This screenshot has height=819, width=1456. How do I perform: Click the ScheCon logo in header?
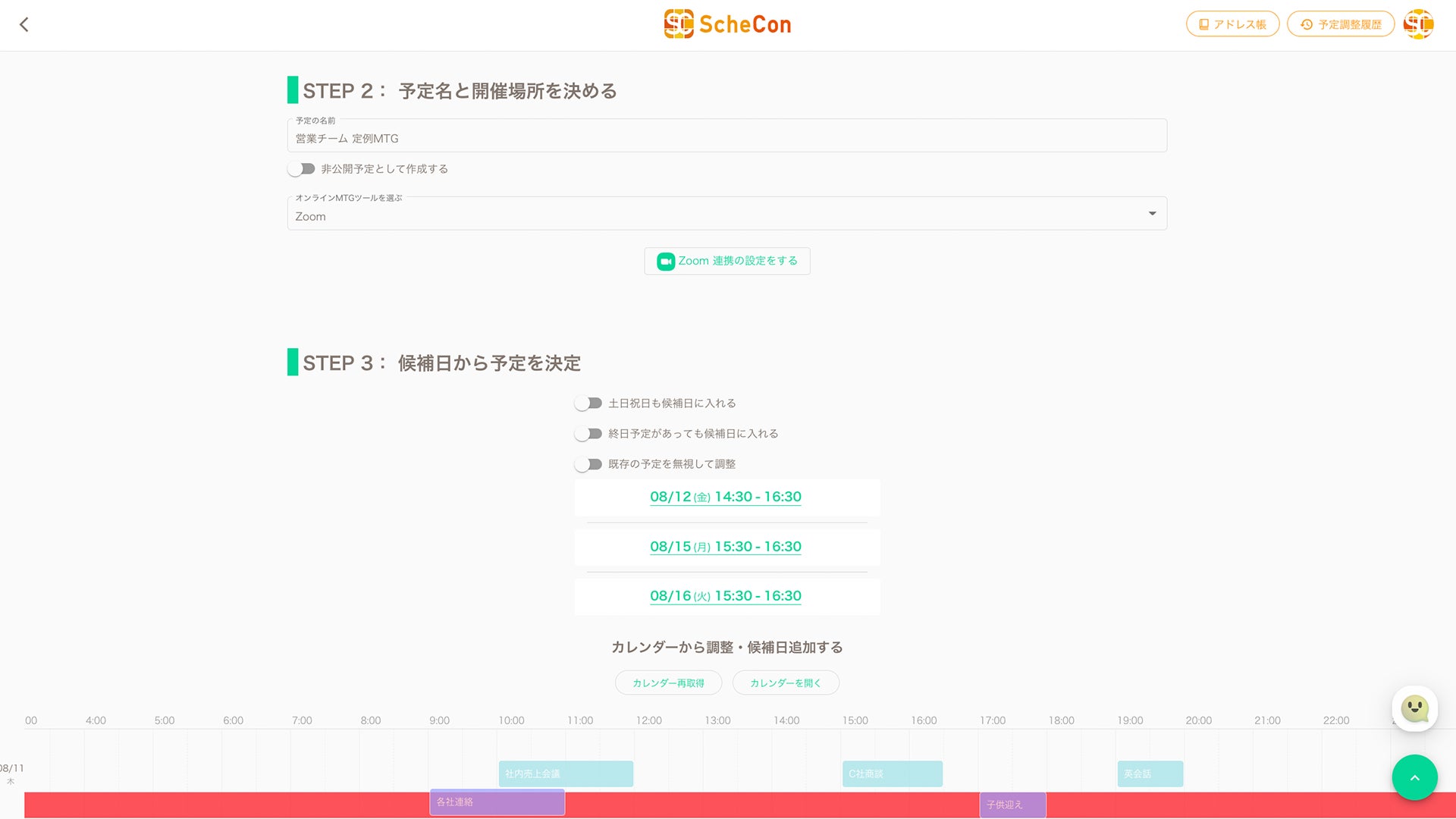(727, 24)
